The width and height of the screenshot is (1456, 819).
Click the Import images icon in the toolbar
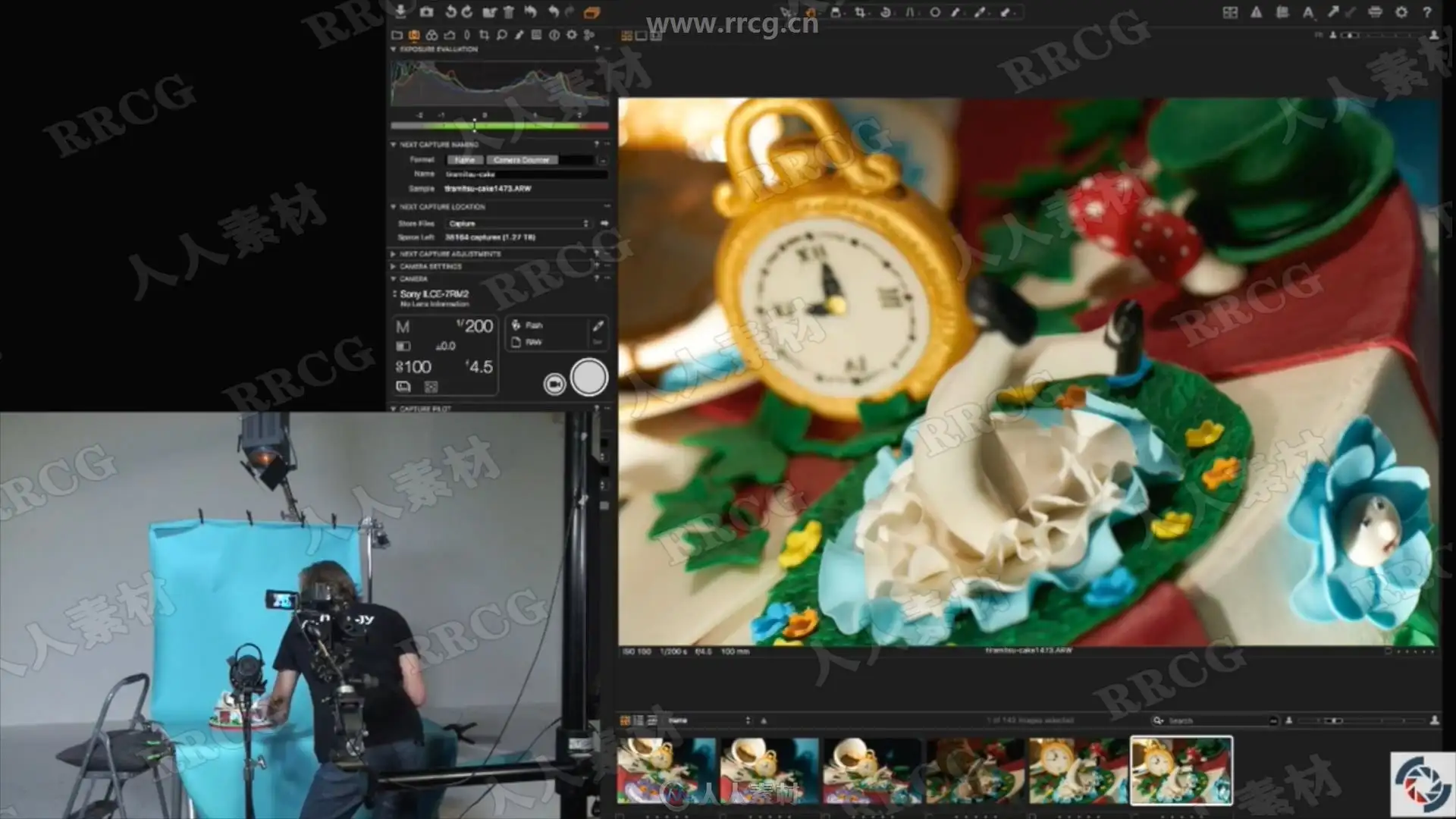pos(400,11)
